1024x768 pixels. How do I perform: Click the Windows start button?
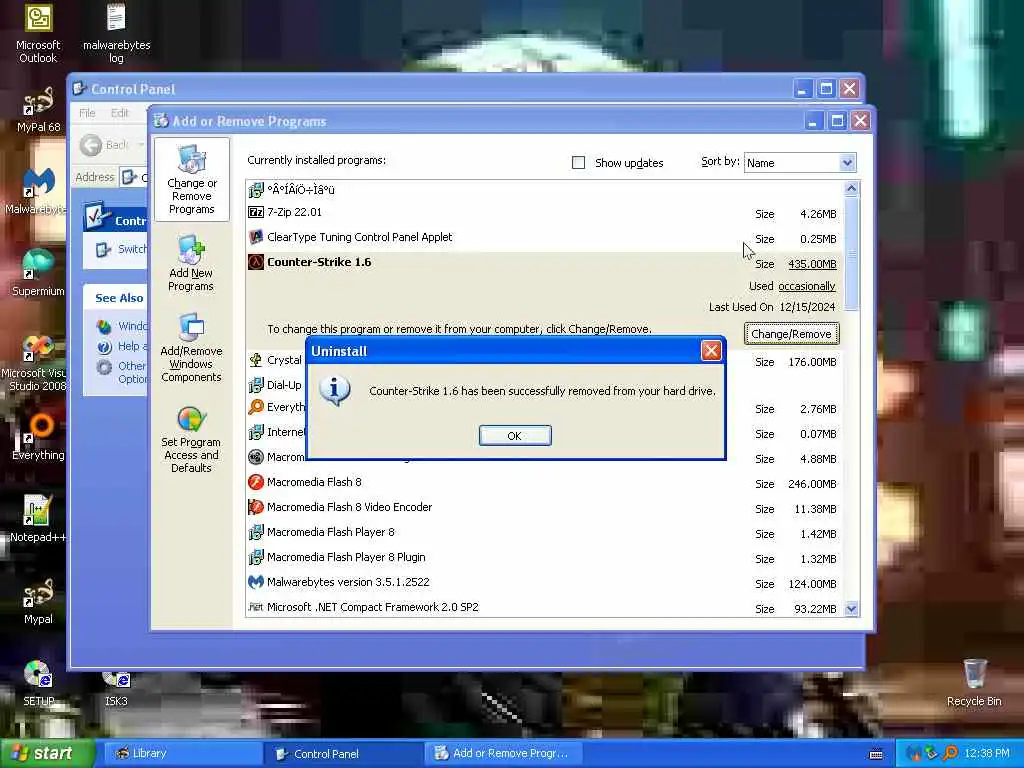click(x=46, y=754)
